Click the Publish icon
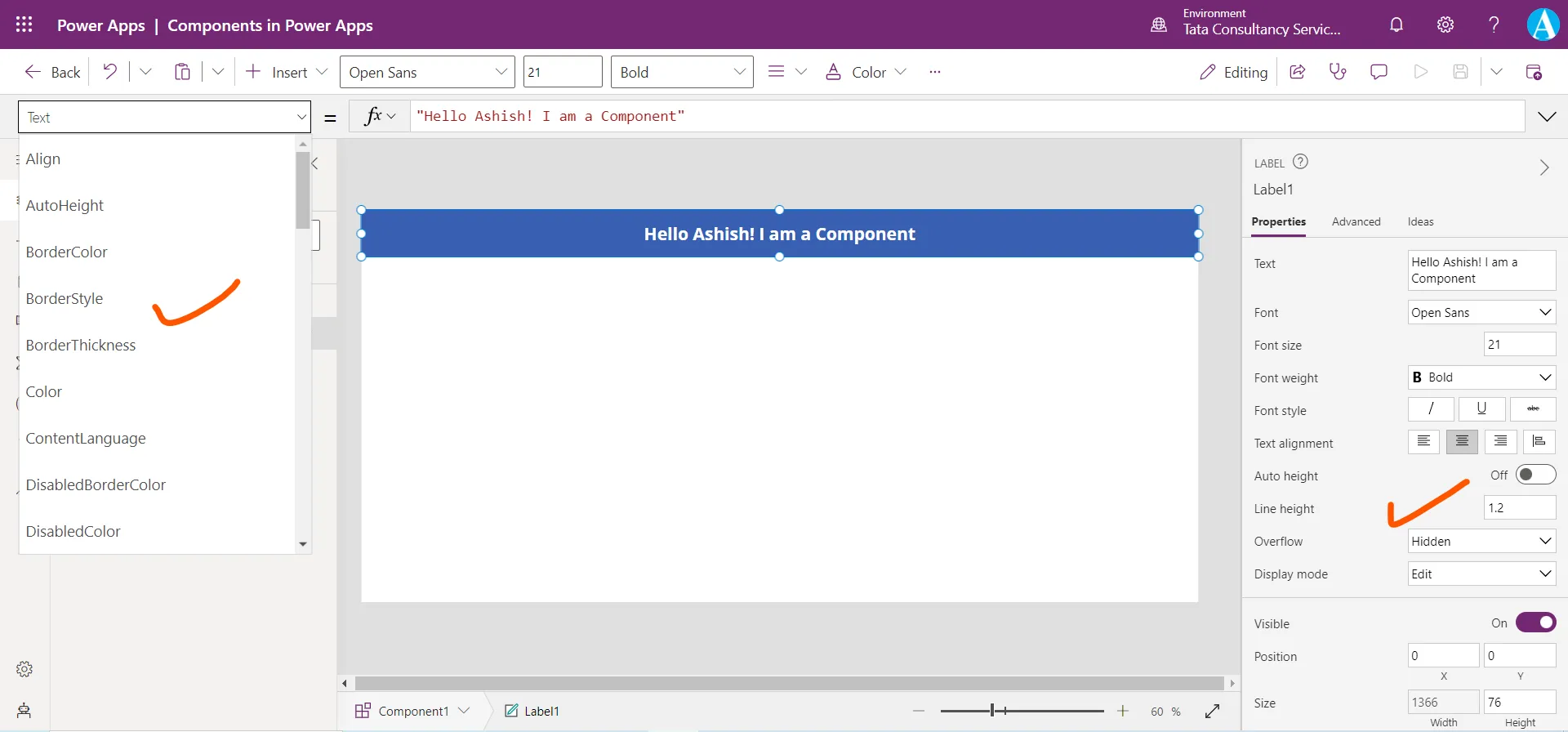The width and height of the screenshot is (1568, 732). (x=1534, y=72)
